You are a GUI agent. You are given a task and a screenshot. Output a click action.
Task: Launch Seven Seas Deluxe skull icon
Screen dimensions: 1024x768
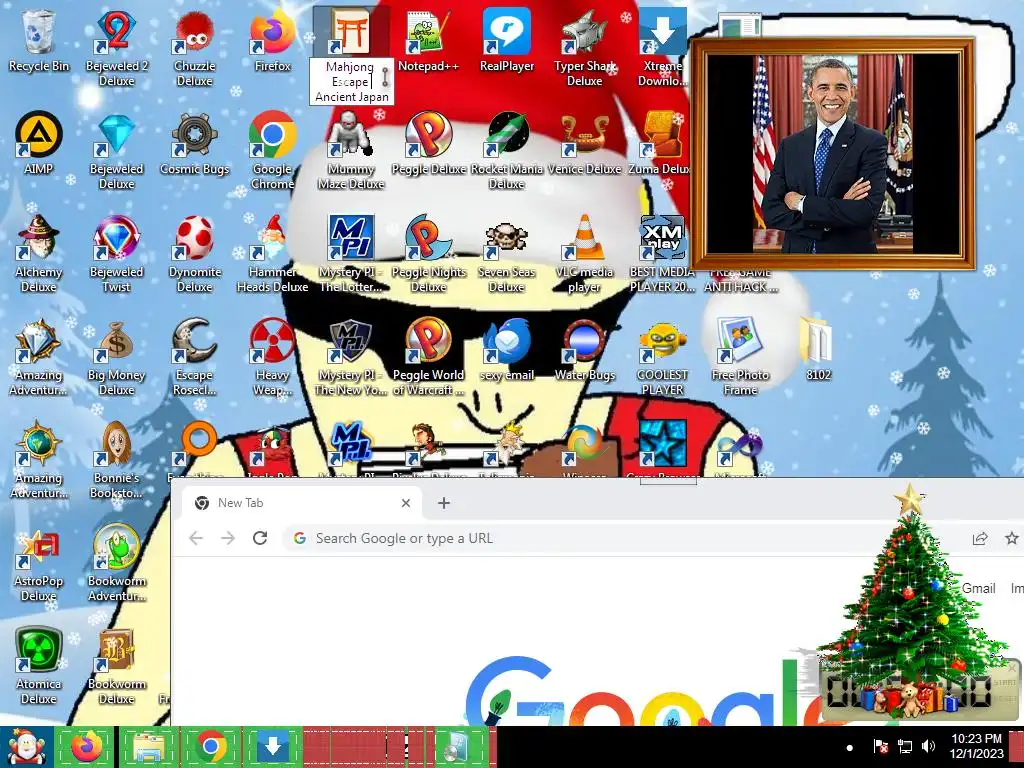pyautogui.click(x=507, y=254)
